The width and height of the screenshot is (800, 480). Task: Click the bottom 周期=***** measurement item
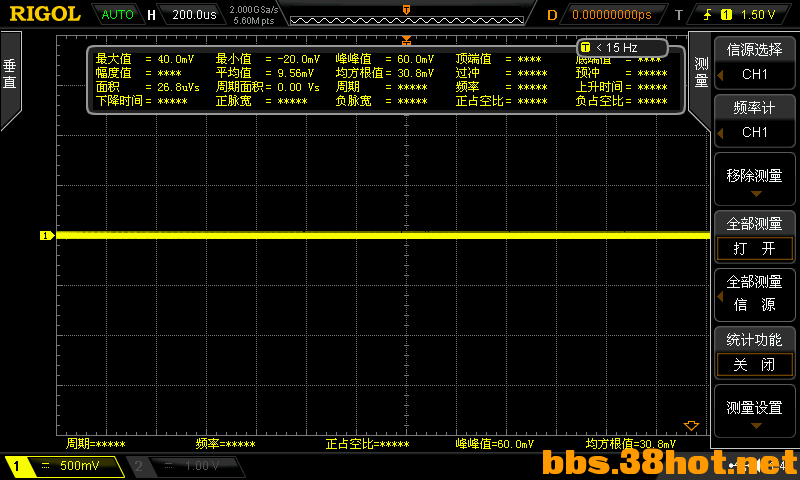95,444
